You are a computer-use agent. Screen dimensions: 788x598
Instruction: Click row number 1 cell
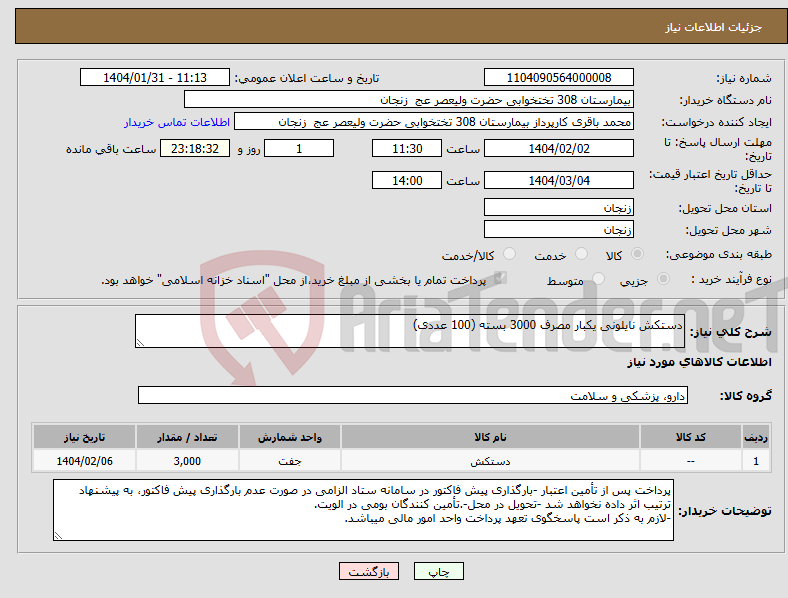coord(756,461)
